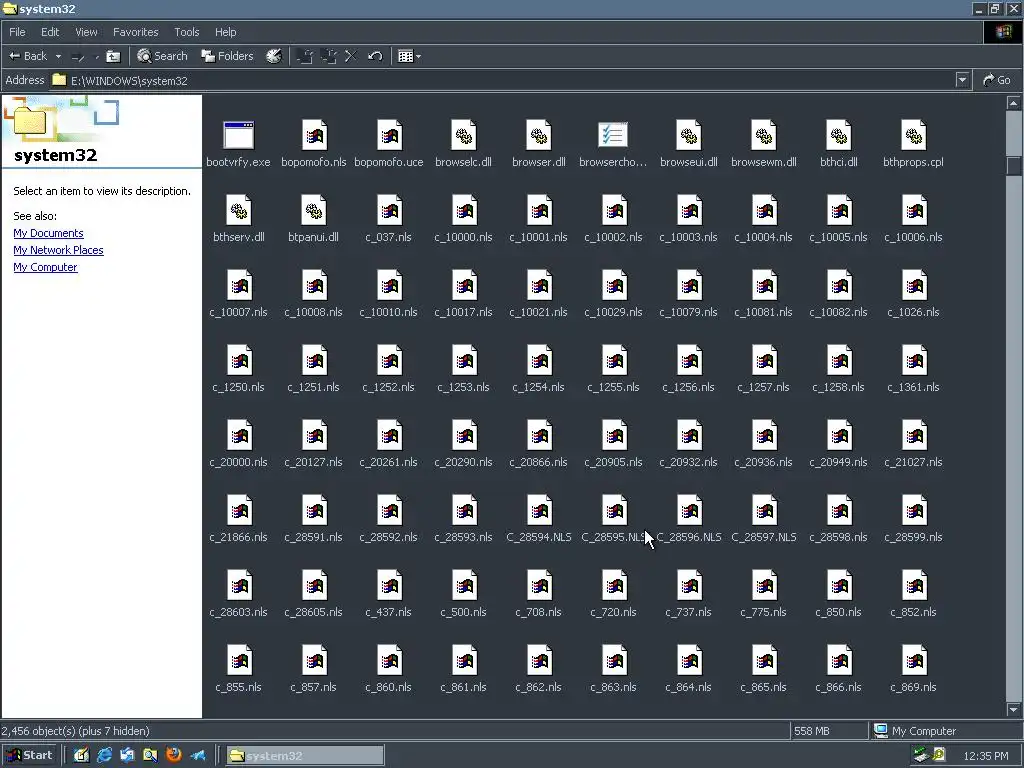Click the Copy To toolbar icon
Viewport: 1024px width, 768px height.
[x=328, y=56]
